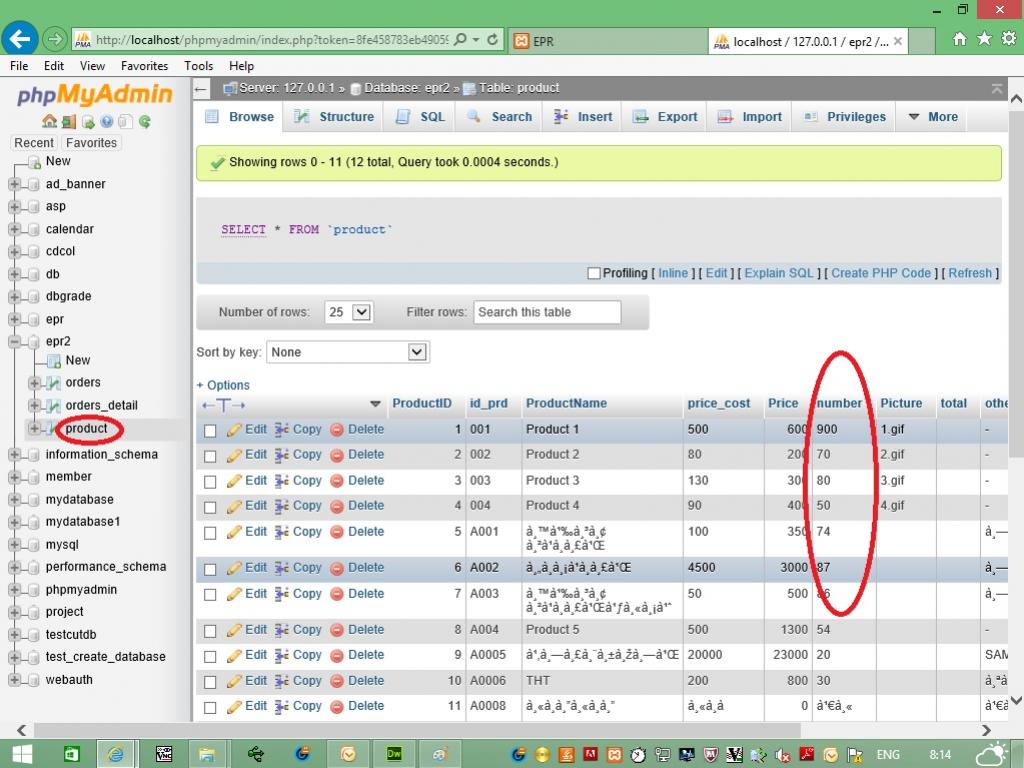Tick the checkbox for Product 1 row

click(210, 431)
